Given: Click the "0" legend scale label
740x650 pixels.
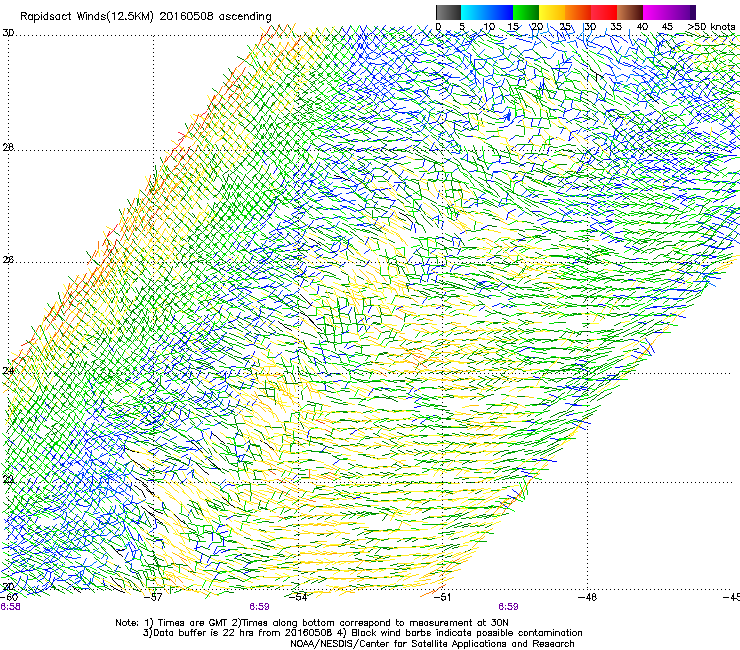Looking at the screenshot, I should click(438, 26).
